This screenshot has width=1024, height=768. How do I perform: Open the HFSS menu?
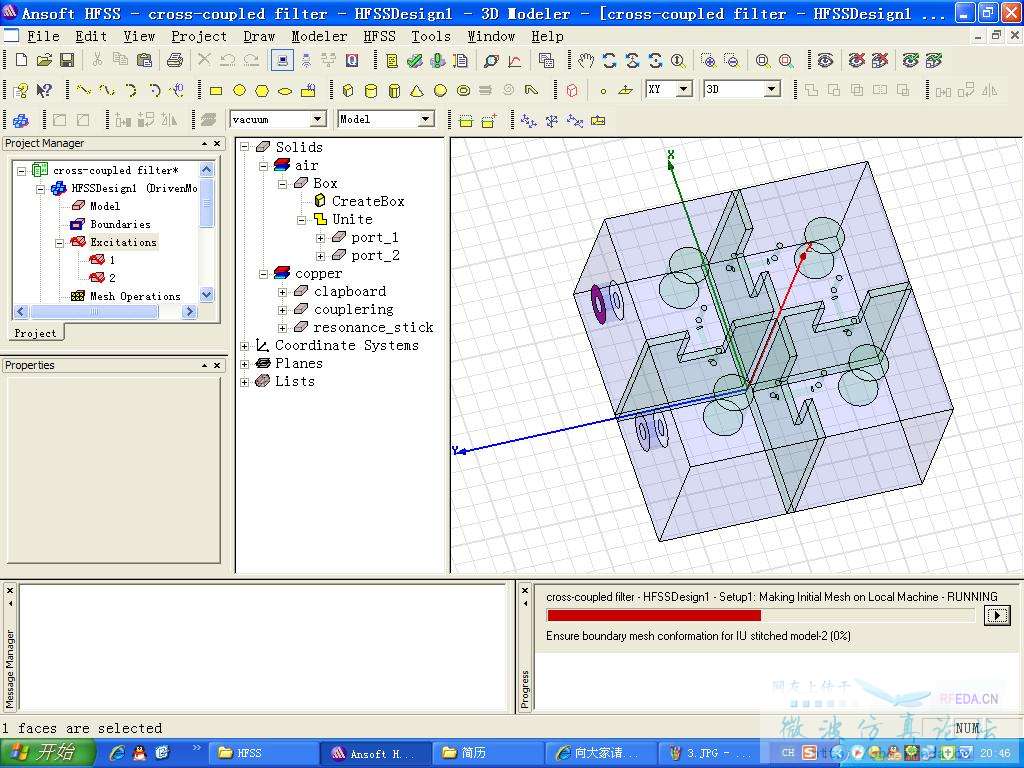(379, 37)
